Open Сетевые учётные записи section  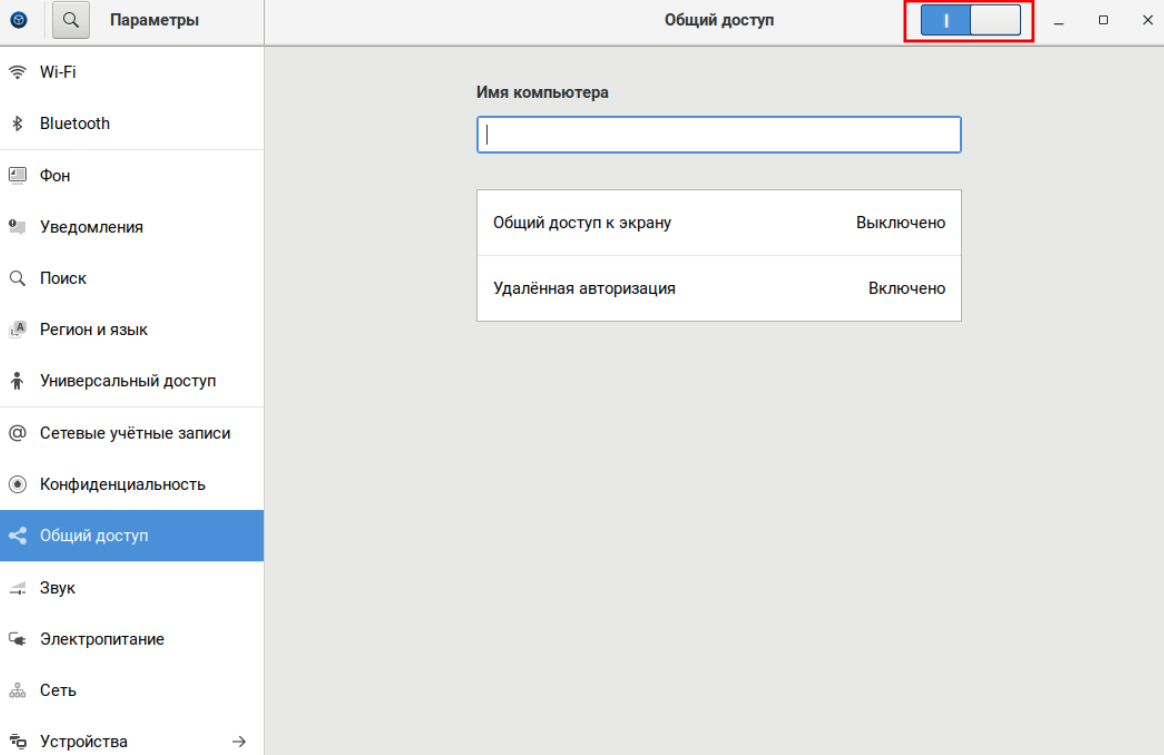[134, 433]
